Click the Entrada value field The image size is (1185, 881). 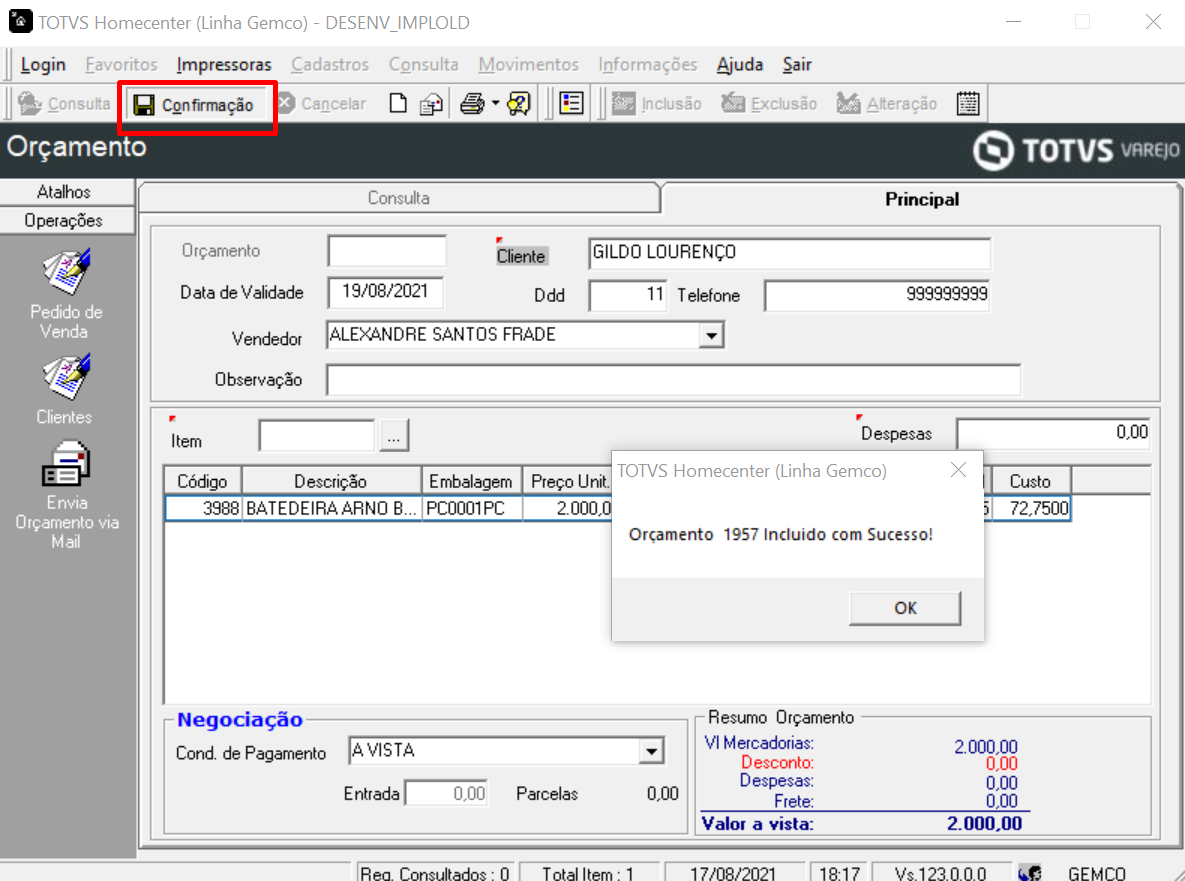pyautogui.click(x=447, y=793)
